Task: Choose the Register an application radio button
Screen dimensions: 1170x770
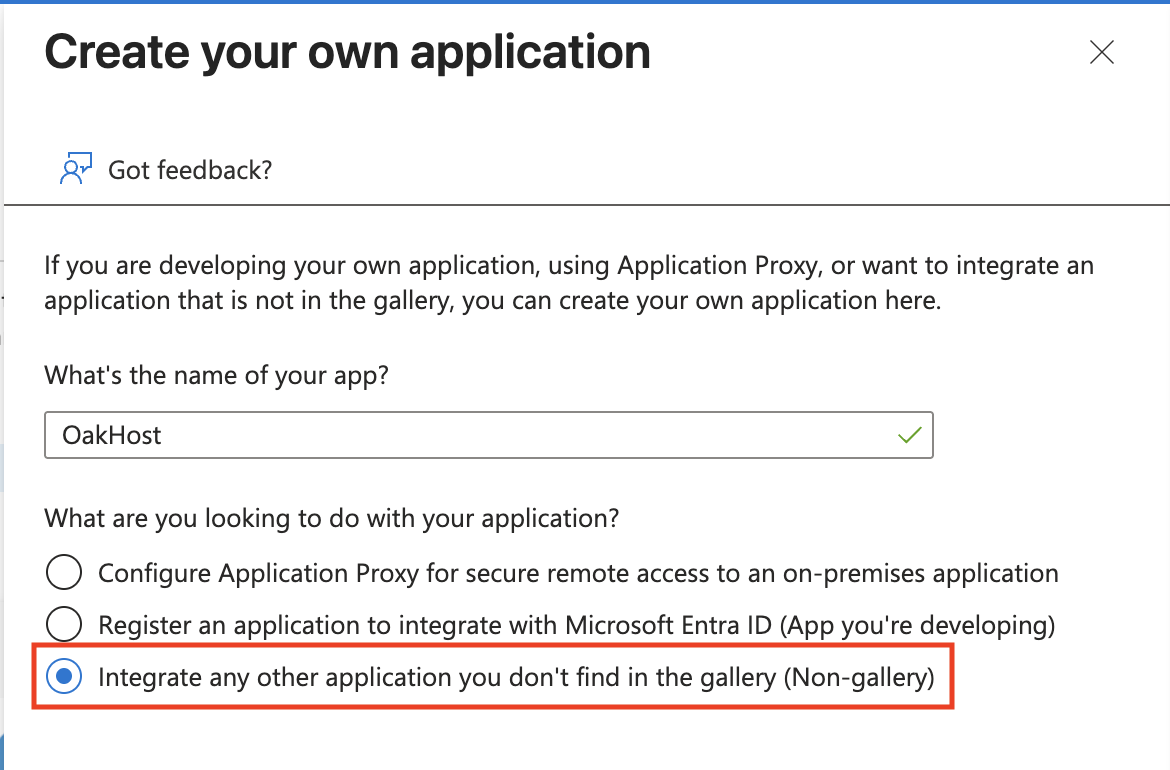Action: (64, 625)
